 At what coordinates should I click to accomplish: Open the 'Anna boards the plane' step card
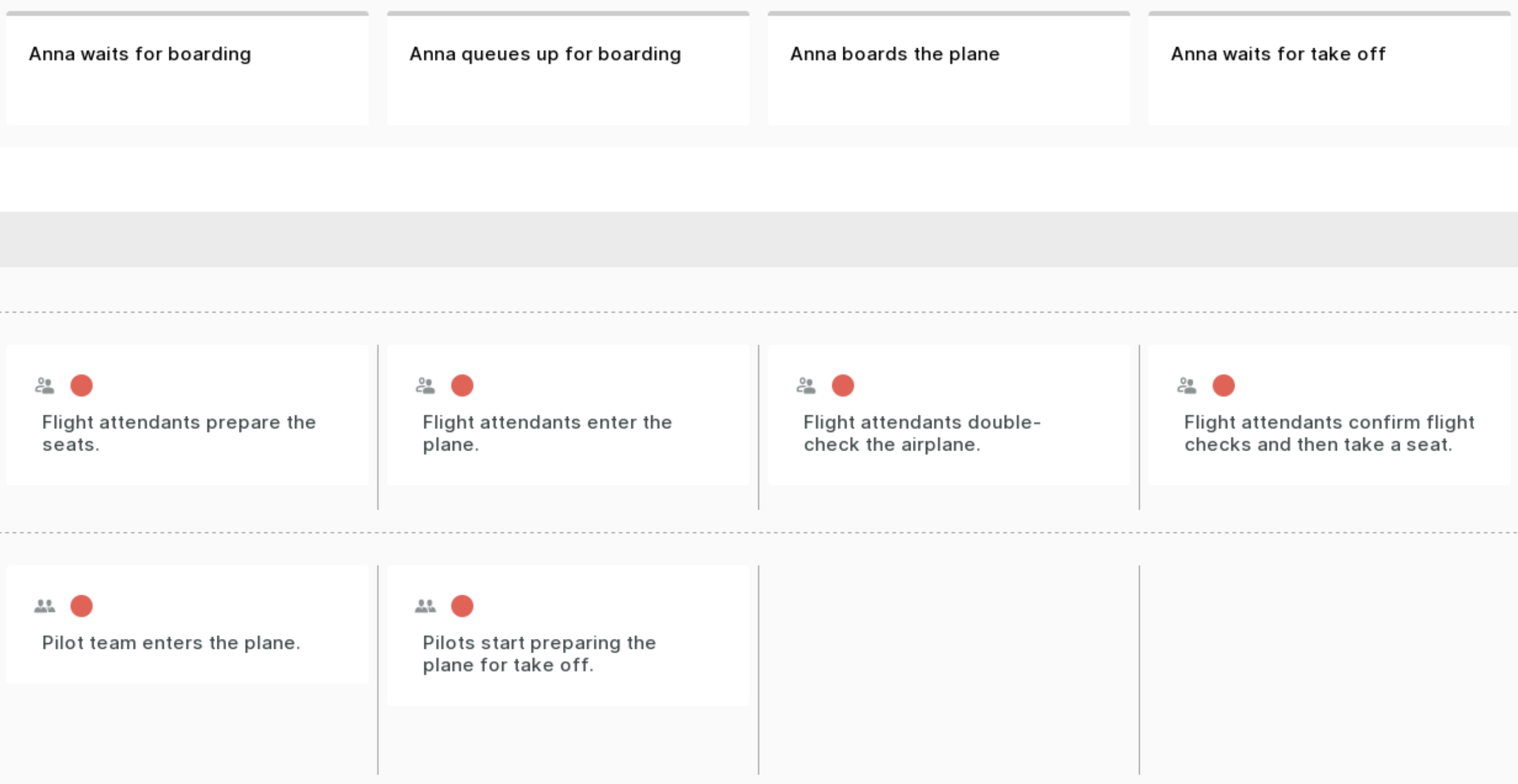[x=948, y=68]
